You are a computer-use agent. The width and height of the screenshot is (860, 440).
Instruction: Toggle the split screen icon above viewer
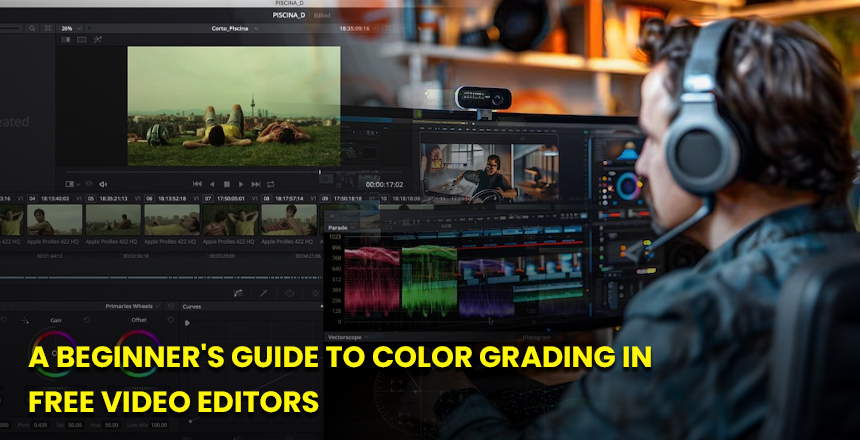coord(82,40)
